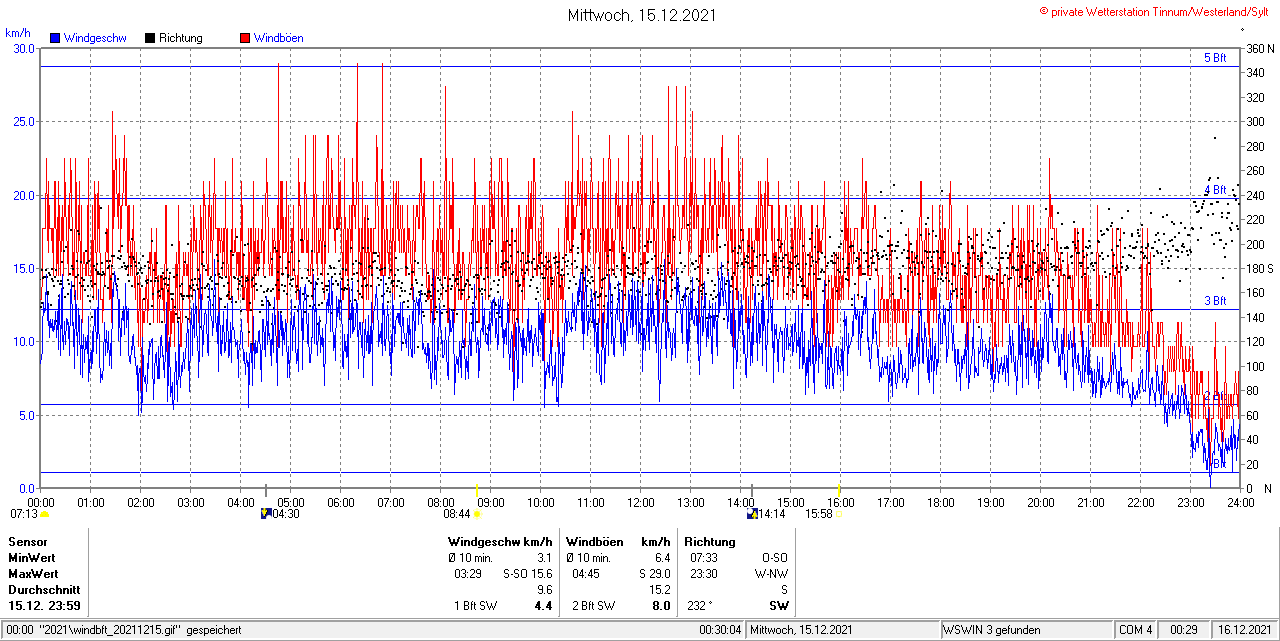
Task: Click the max wind speed entry S-SO 15.6
Action: 528,574
